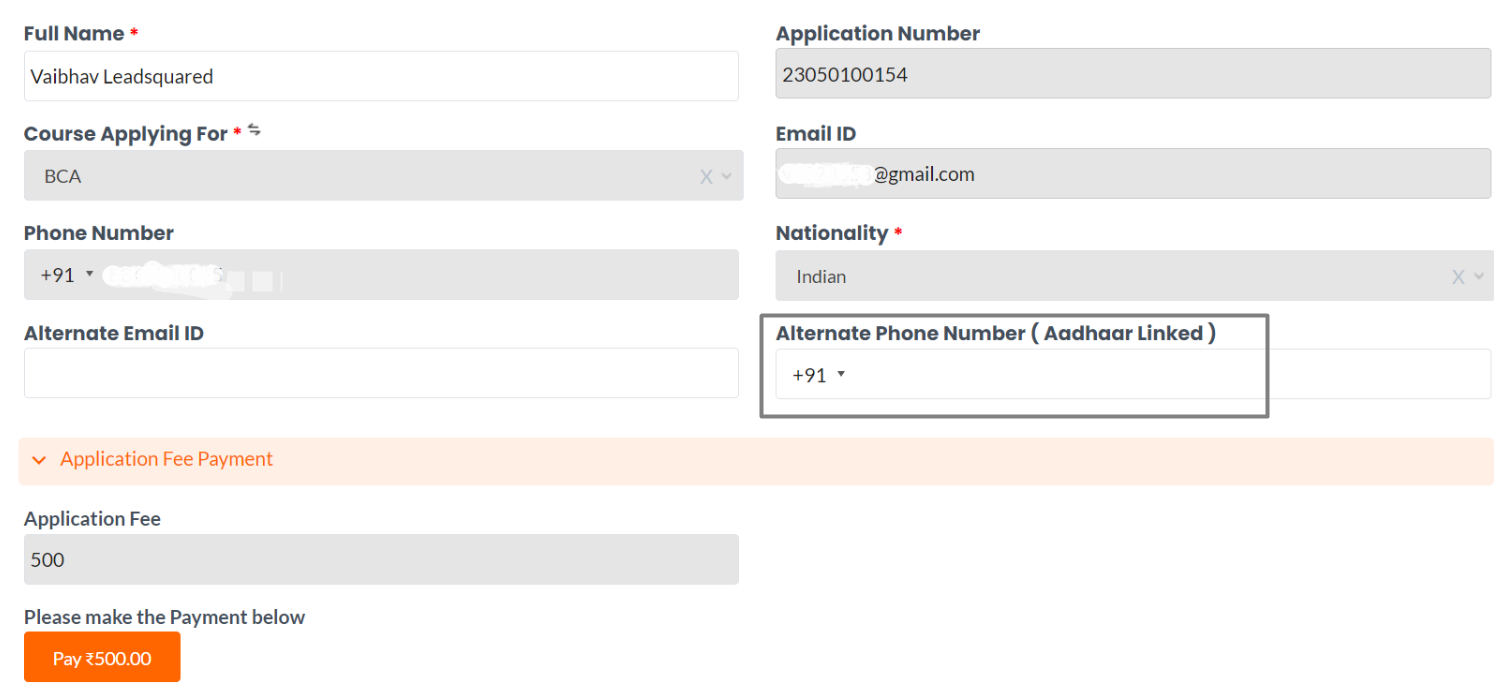Image resolution: width=1494 pixels, height=683 pixels.
Task: Click the swap icon beside Course Applying For
Action: point(254,130)
